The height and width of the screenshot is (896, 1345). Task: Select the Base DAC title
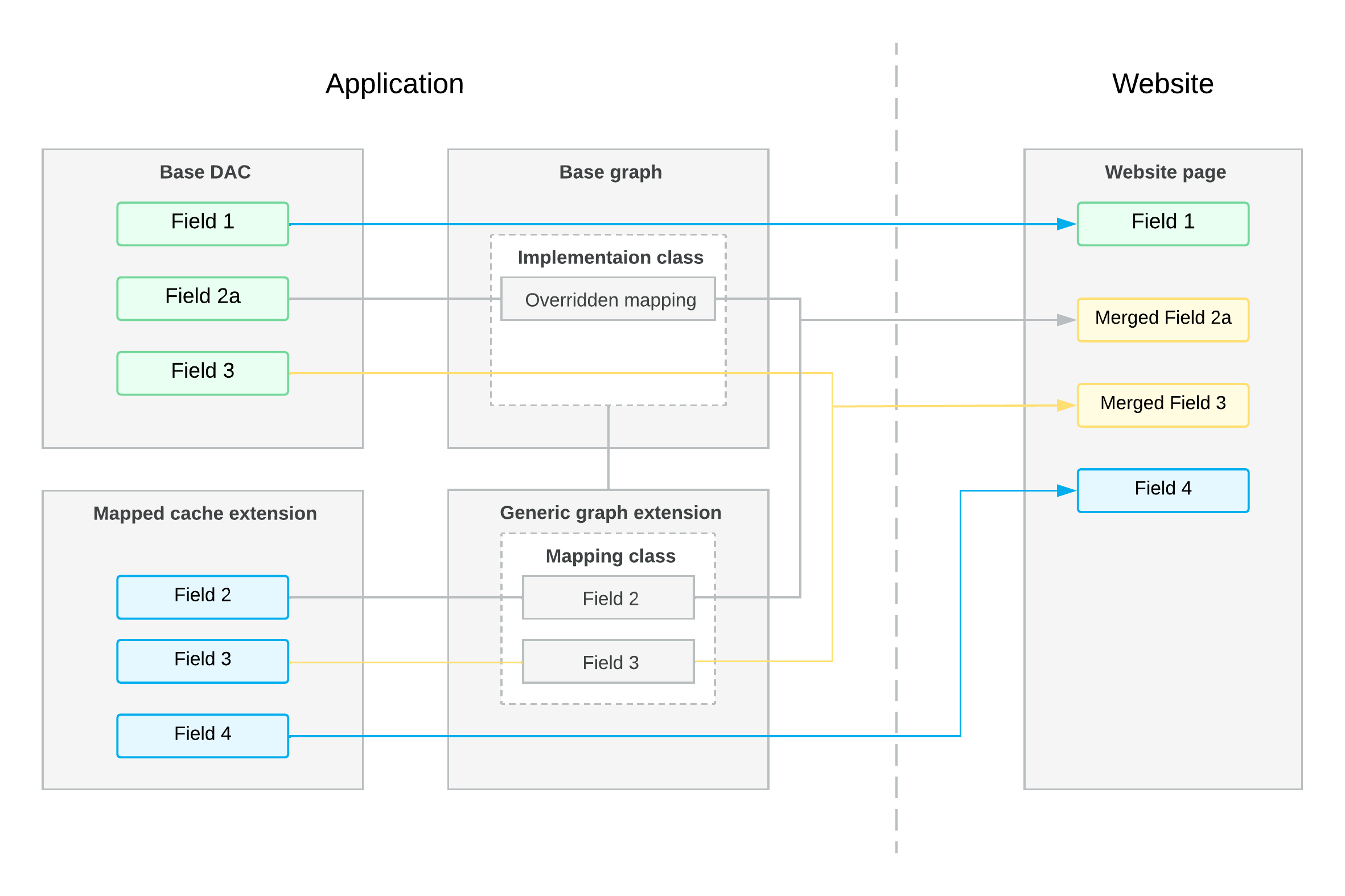[x=205, y=172]
